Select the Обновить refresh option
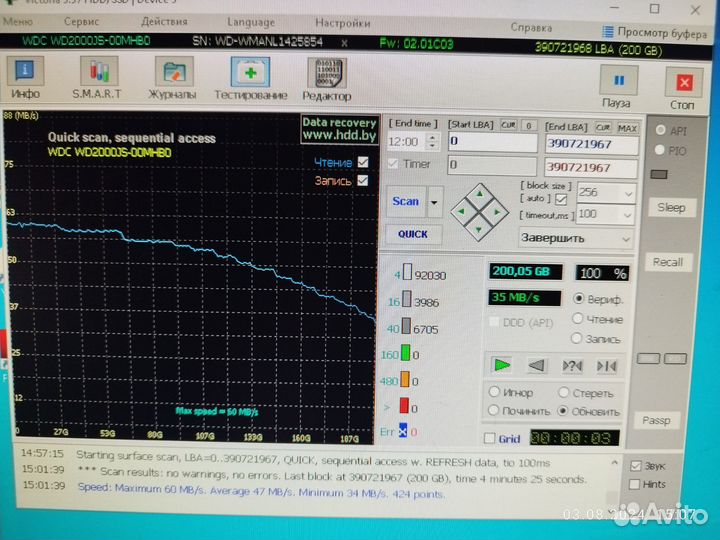Image resolution: width=720 pixels, height=540 pixels. (562, 411)
